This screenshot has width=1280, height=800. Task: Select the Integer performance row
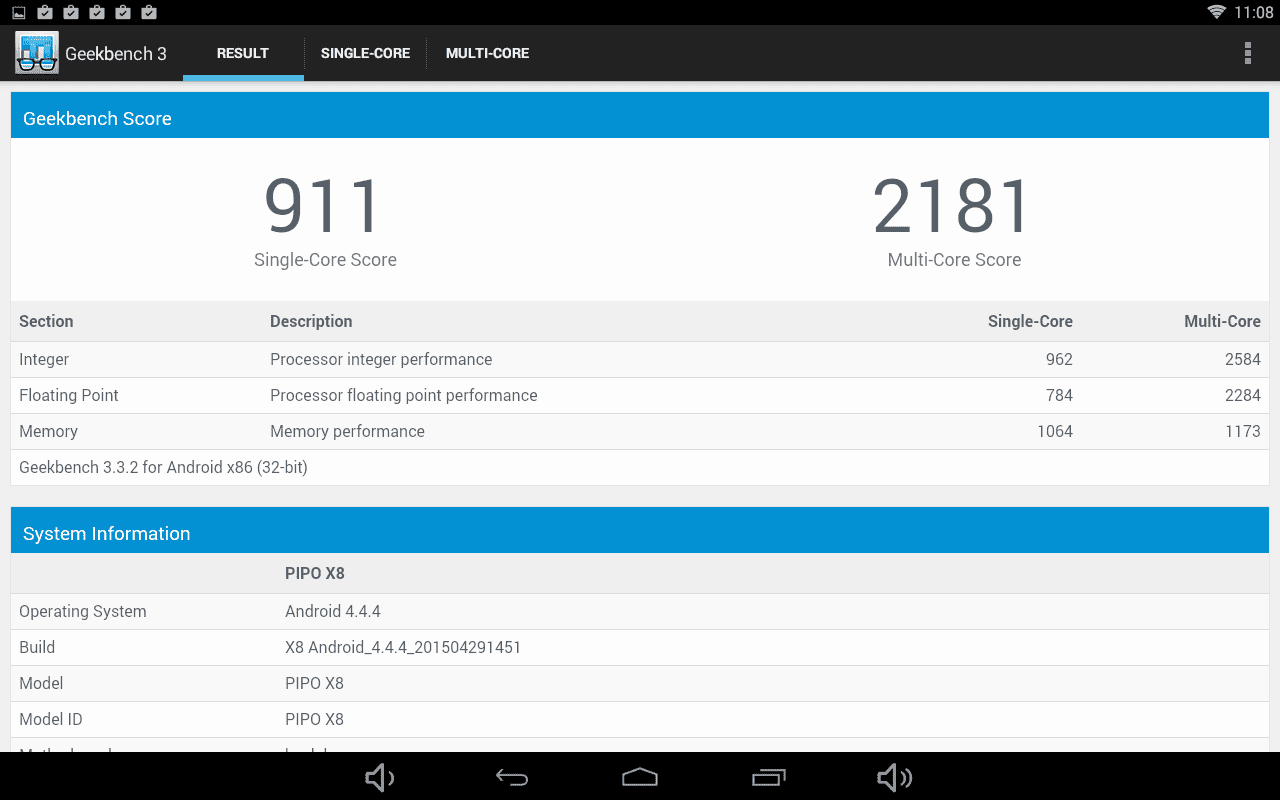(x=640, y=359)
